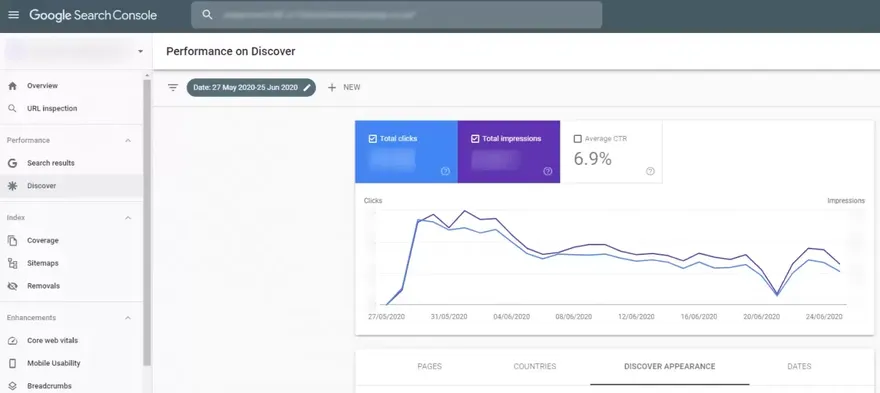Open the property selector dropdown arrow
The height and width of the screenshot is (393, 880).
(140, 52)
